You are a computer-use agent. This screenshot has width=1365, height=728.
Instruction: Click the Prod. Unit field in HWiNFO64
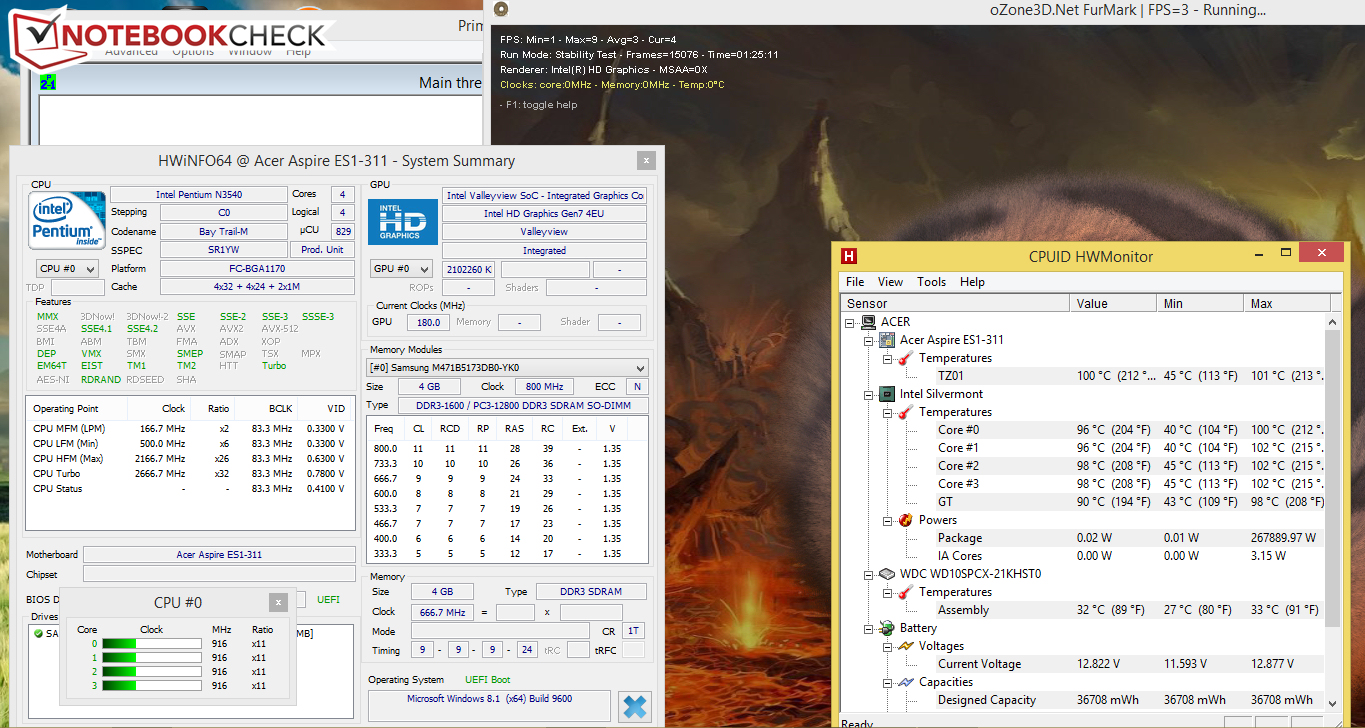322,250
